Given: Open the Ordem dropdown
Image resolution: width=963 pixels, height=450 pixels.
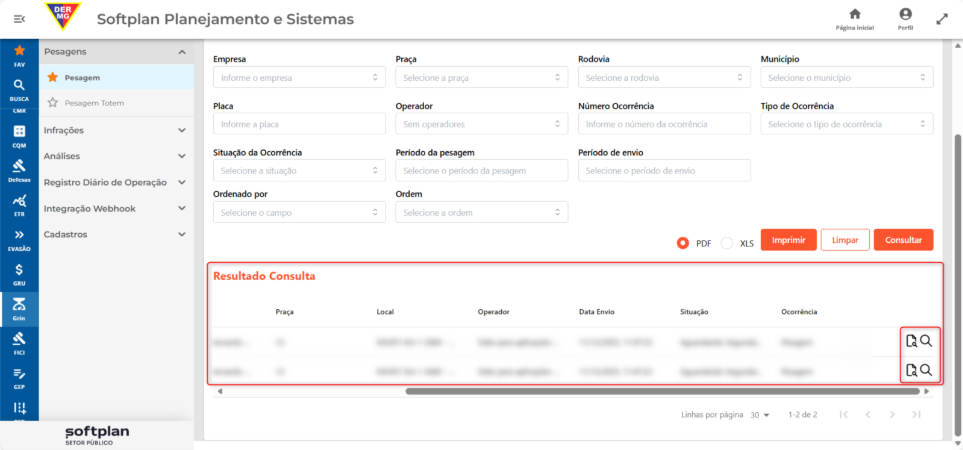Looking at the screenshot, I should [x=482, y=212].
